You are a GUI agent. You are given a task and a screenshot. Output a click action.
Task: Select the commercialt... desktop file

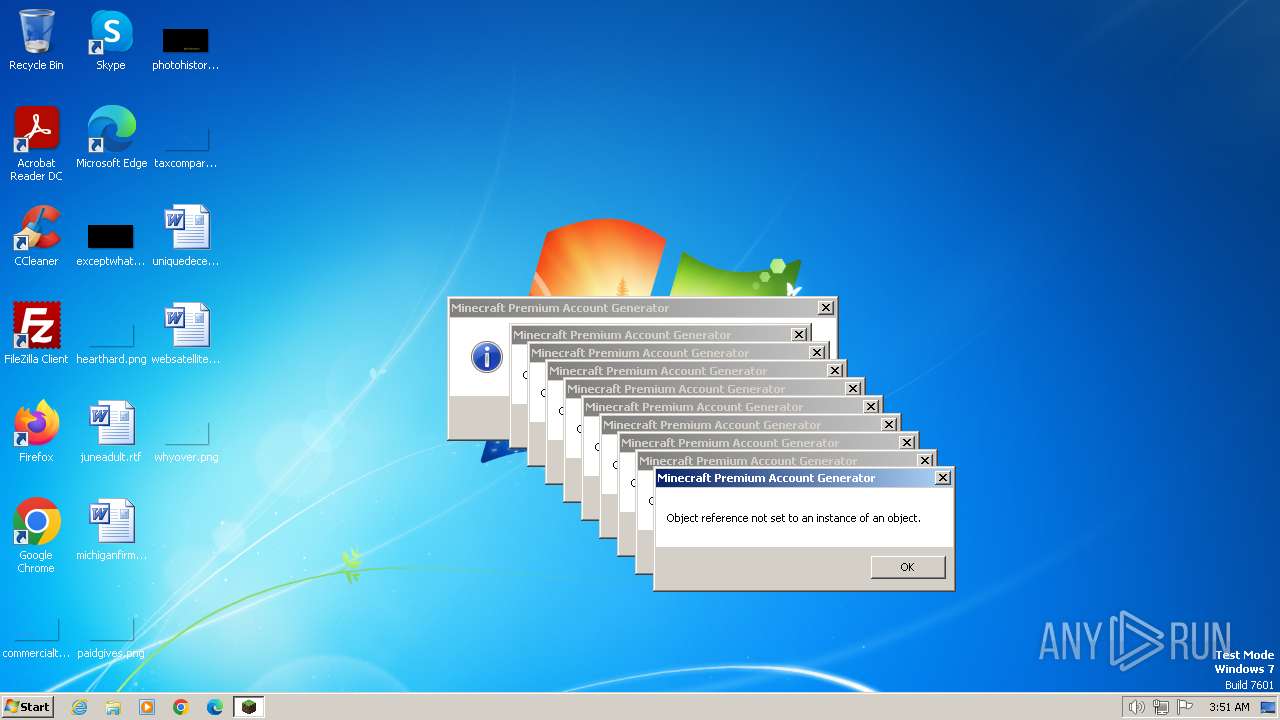click(36, 637)
